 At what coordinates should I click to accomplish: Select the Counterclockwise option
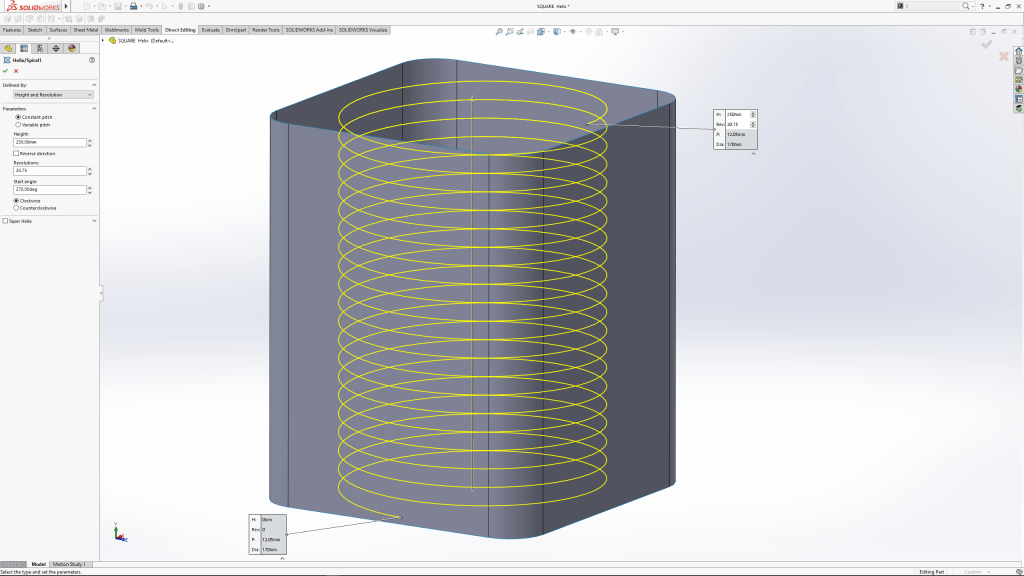pos(18,208)
